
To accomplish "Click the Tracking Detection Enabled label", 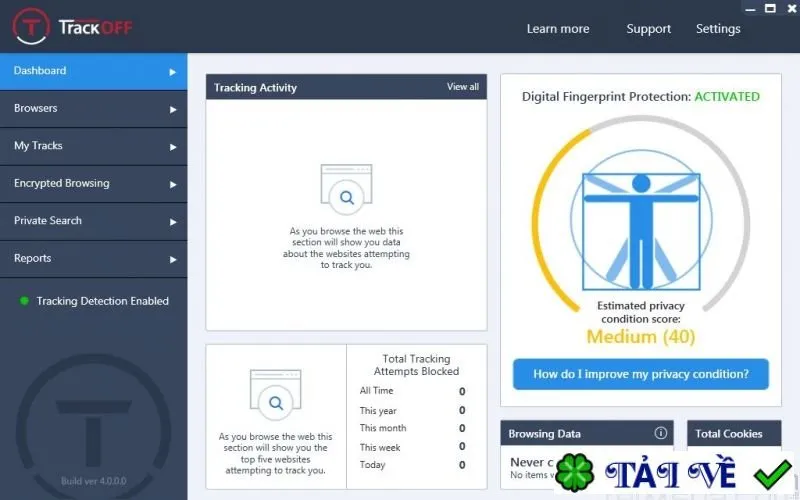I will point(103,301).
